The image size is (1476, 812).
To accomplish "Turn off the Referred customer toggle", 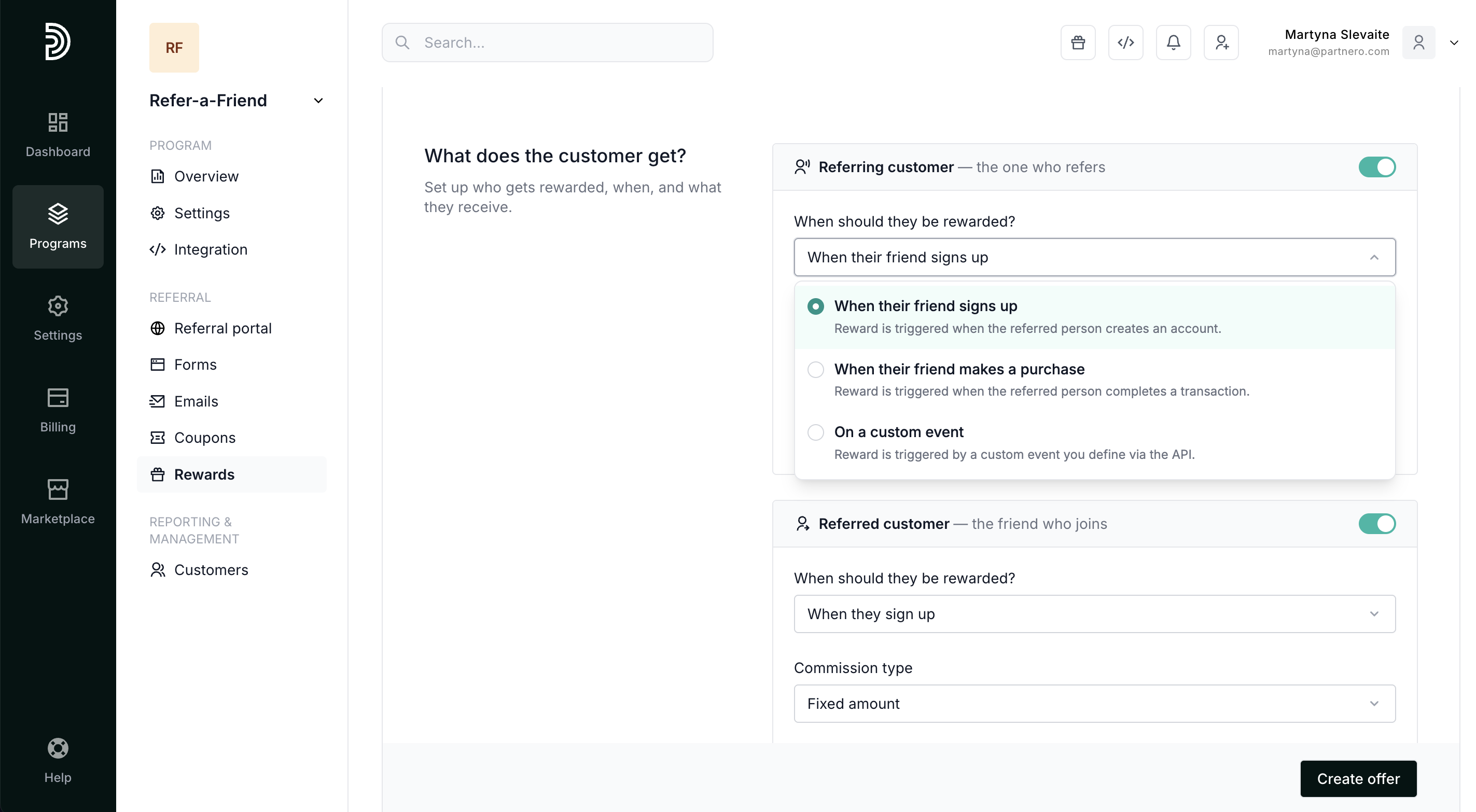I will pos(1376,524).
